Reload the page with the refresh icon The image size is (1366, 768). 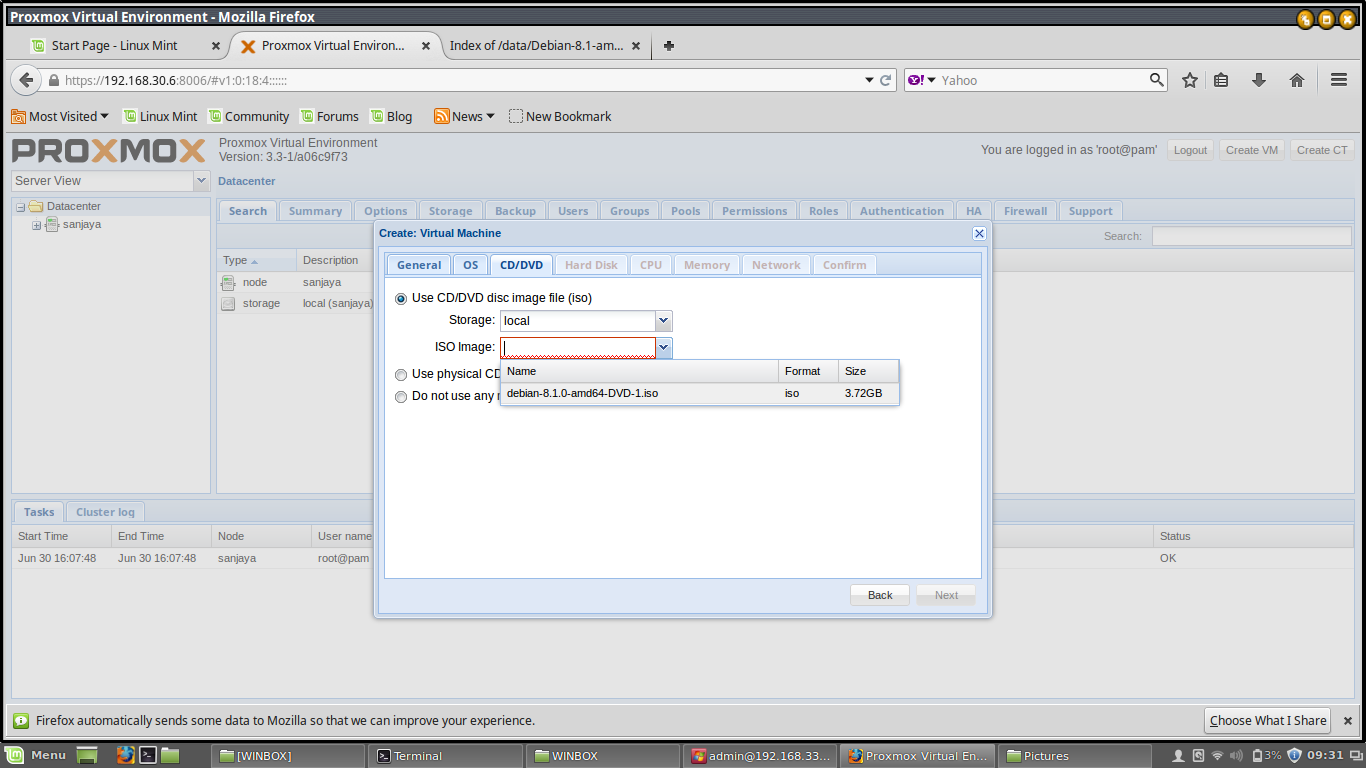tap(886, 80)
